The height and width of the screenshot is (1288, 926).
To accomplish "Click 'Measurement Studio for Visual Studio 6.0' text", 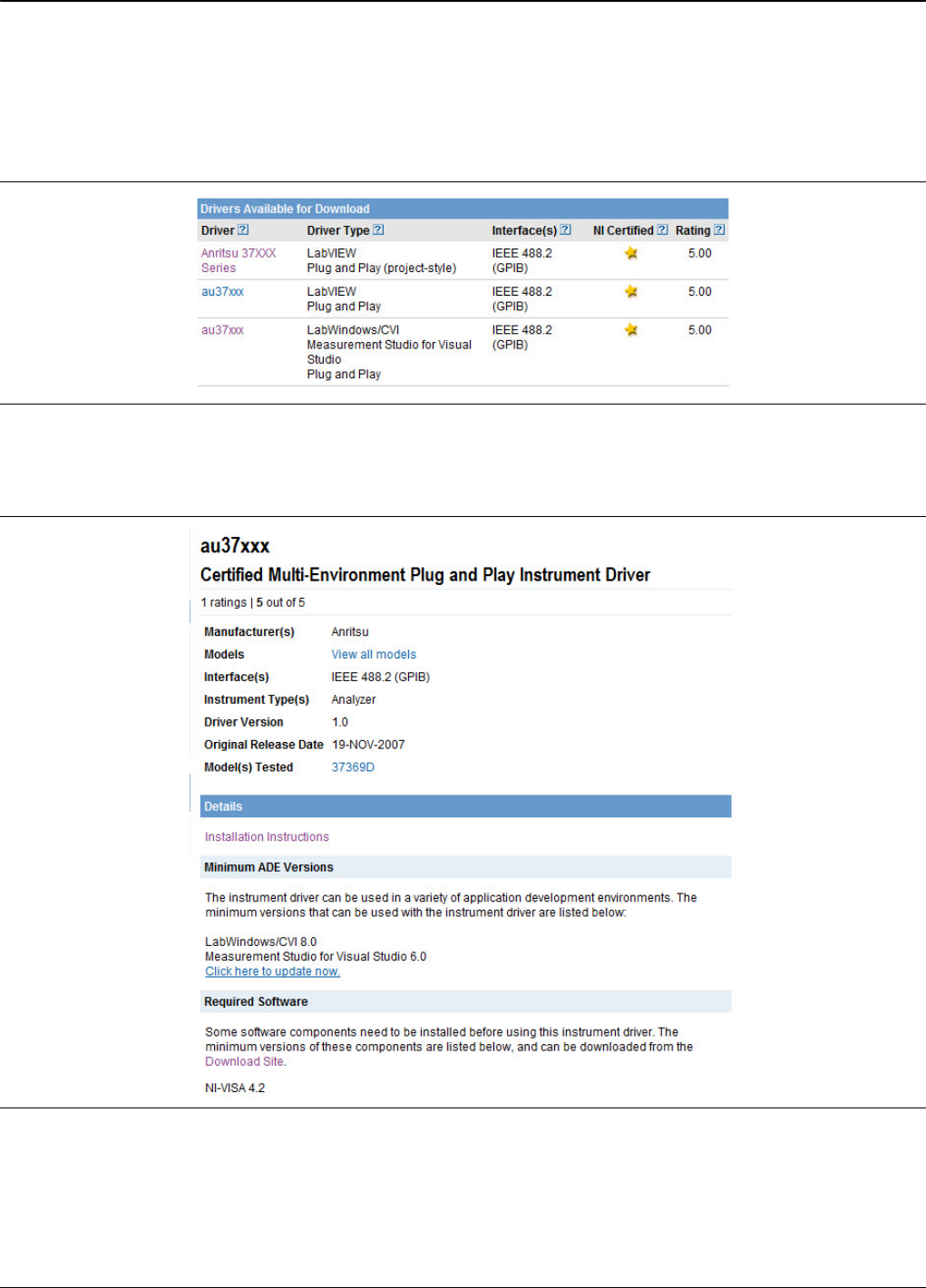I will tap(316, 957).
